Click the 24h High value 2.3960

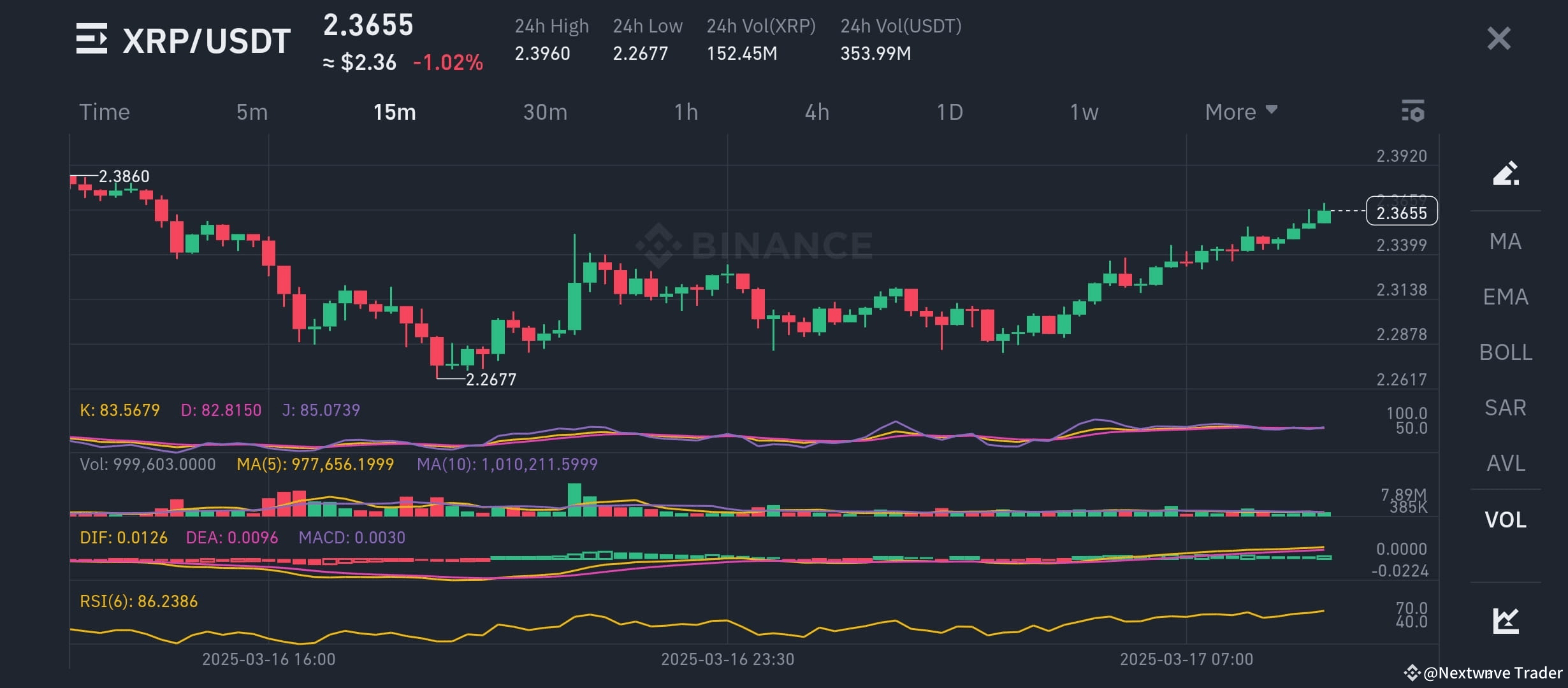point(542,54)
